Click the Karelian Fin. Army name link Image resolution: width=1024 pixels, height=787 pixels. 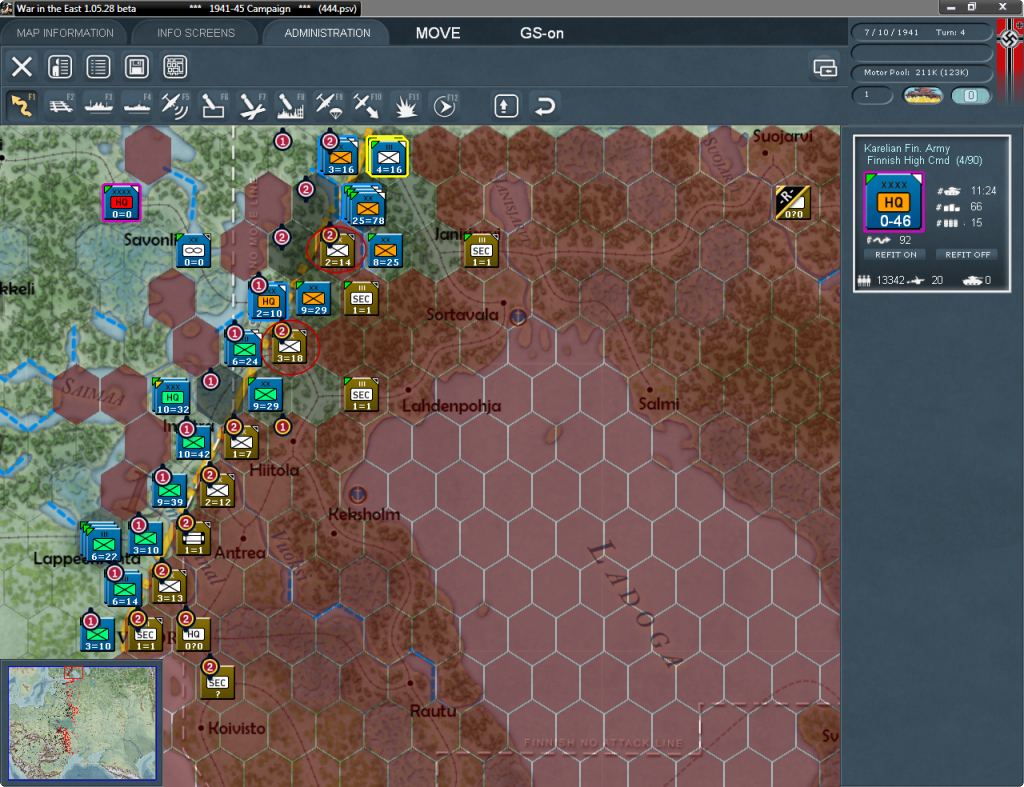pos(906,148)
